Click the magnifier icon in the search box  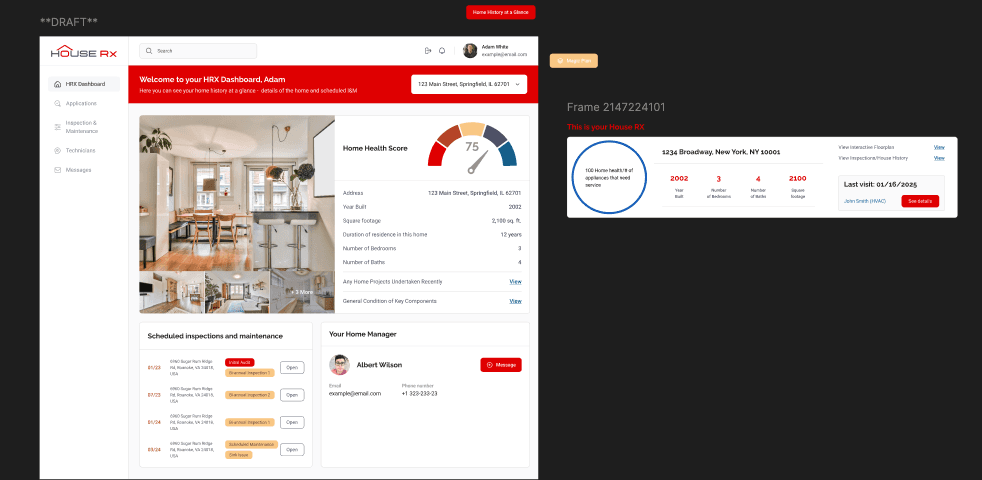pos(150,50)
